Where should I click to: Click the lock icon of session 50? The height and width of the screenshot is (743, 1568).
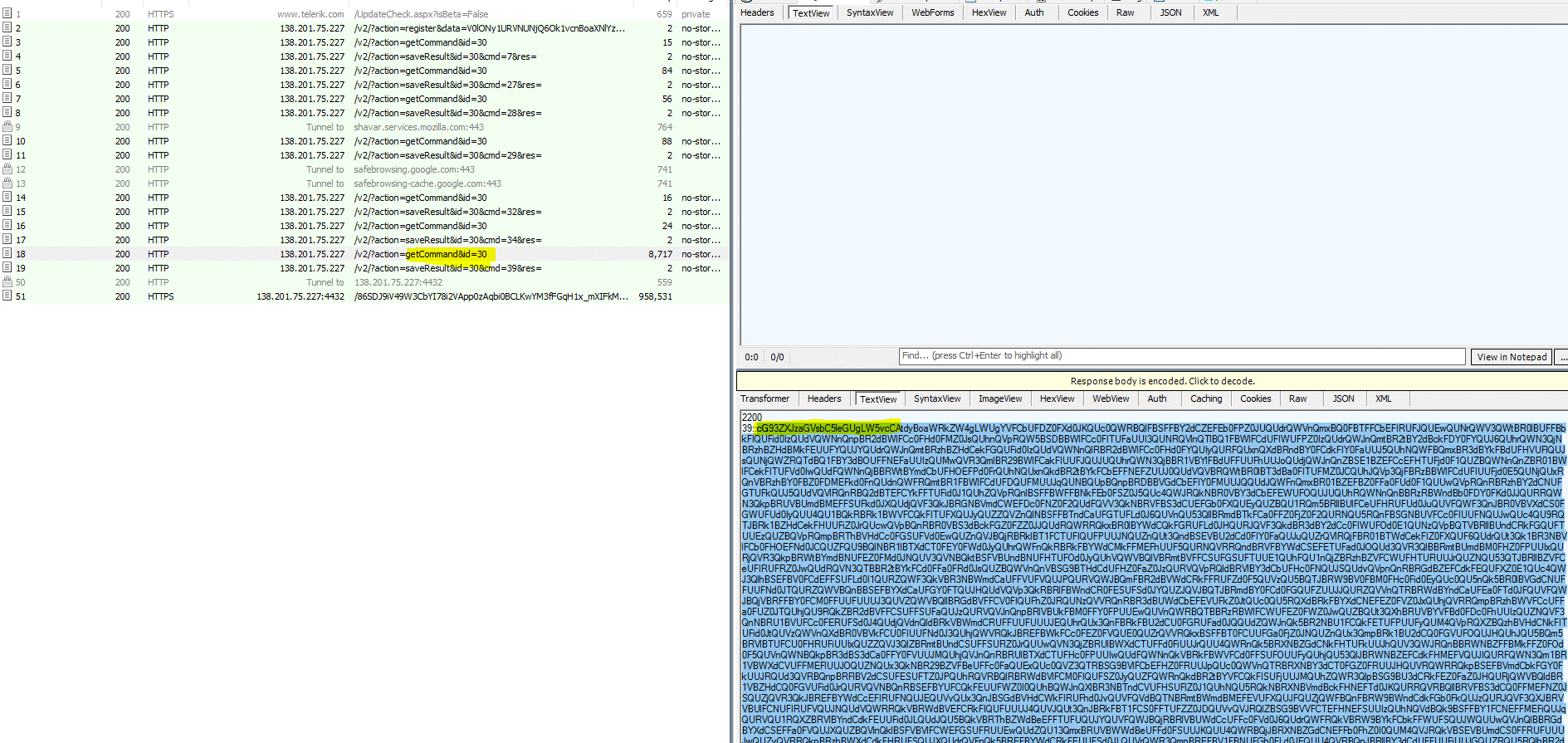(x=7, y=282)
